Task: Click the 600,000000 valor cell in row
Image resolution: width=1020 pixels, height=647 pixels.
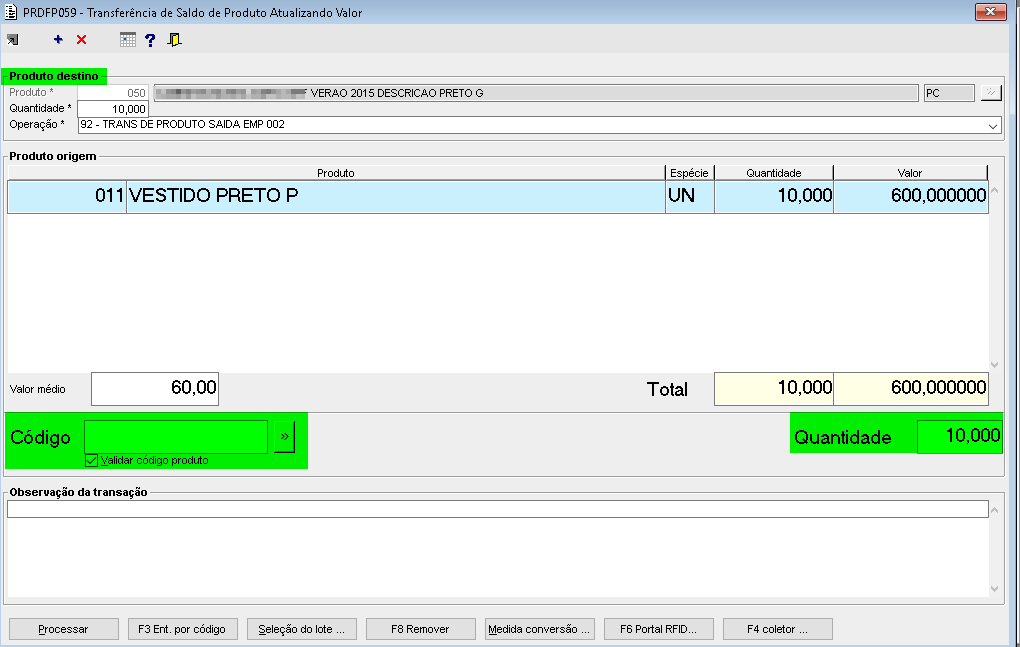Action: coord(911,196)
